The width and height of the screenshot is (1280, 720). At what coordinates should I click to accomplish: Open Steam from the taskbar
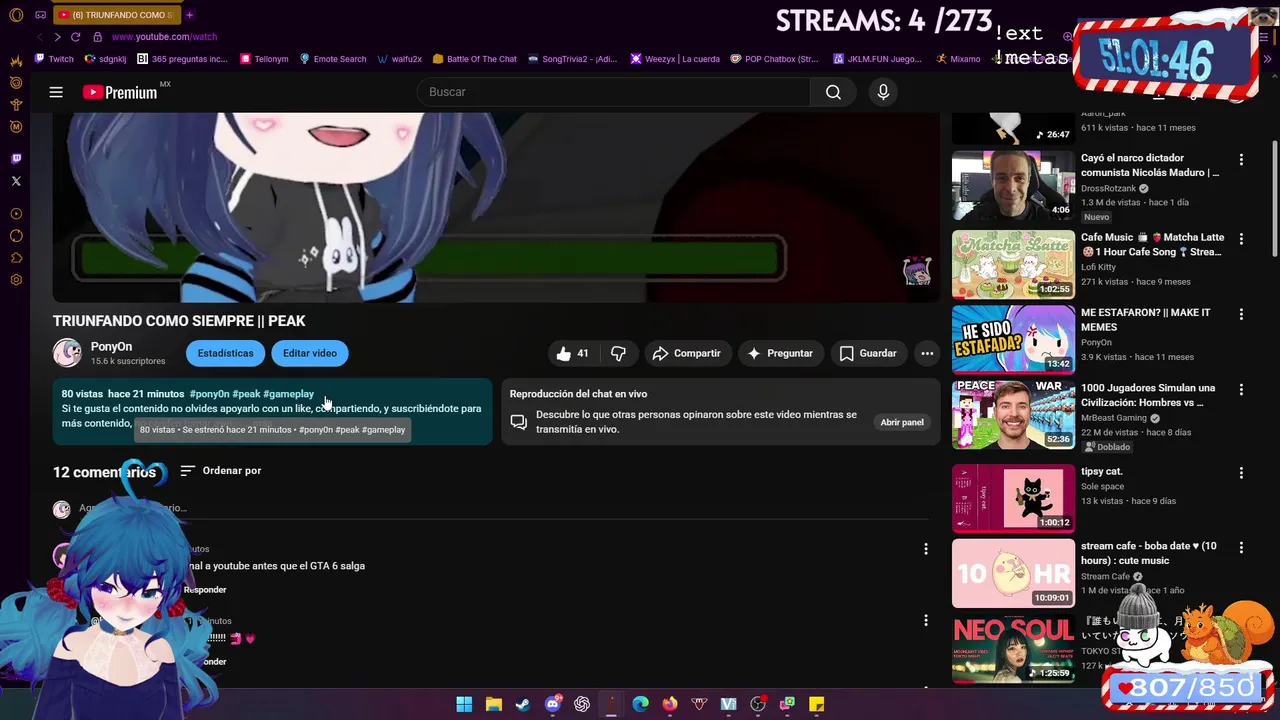point(522,704)
